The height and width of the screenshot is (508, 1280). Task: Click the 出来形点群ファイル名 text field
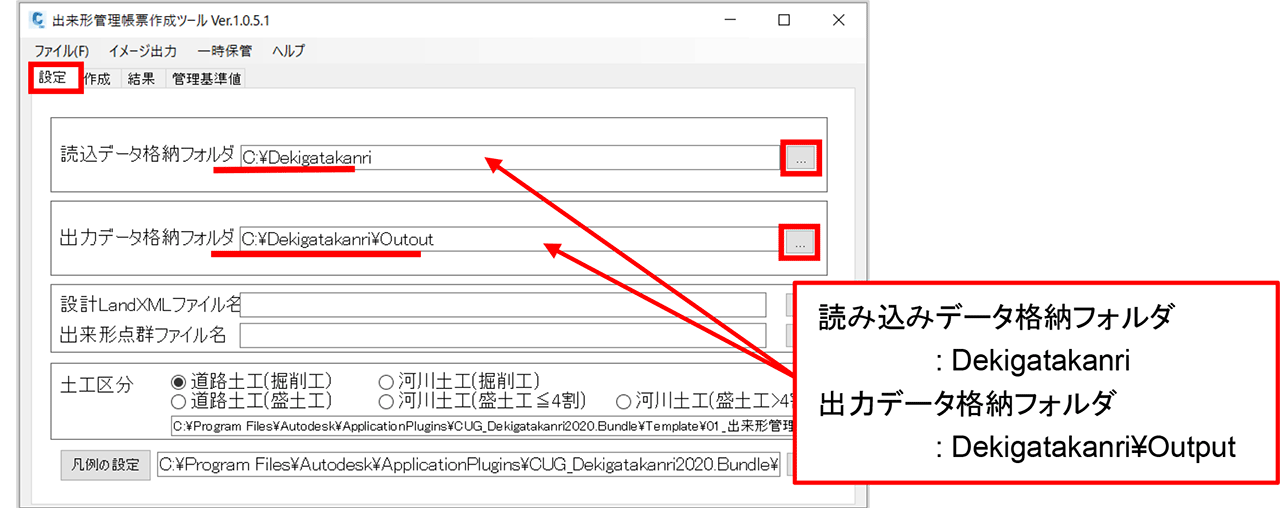503,334
